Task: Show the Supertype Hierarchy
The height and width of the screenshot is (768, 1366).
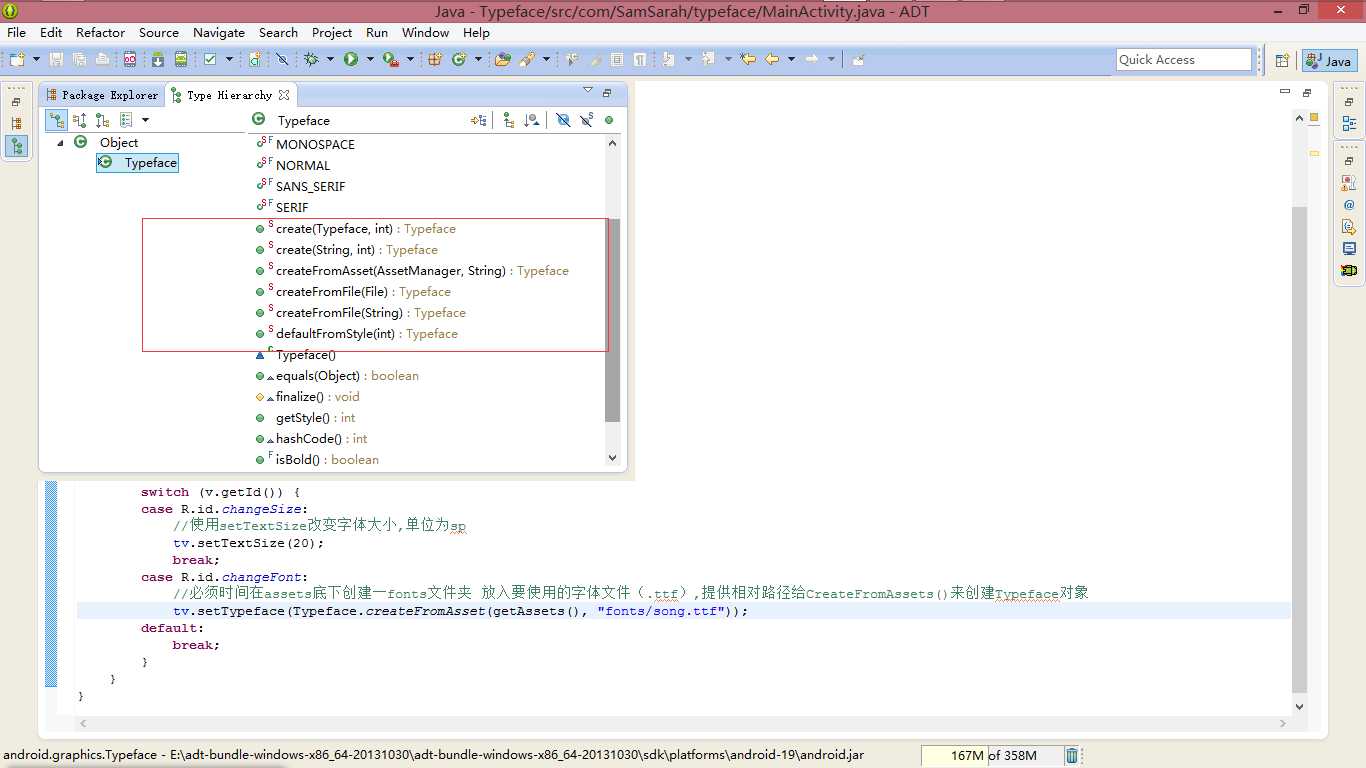Action: 80,121
